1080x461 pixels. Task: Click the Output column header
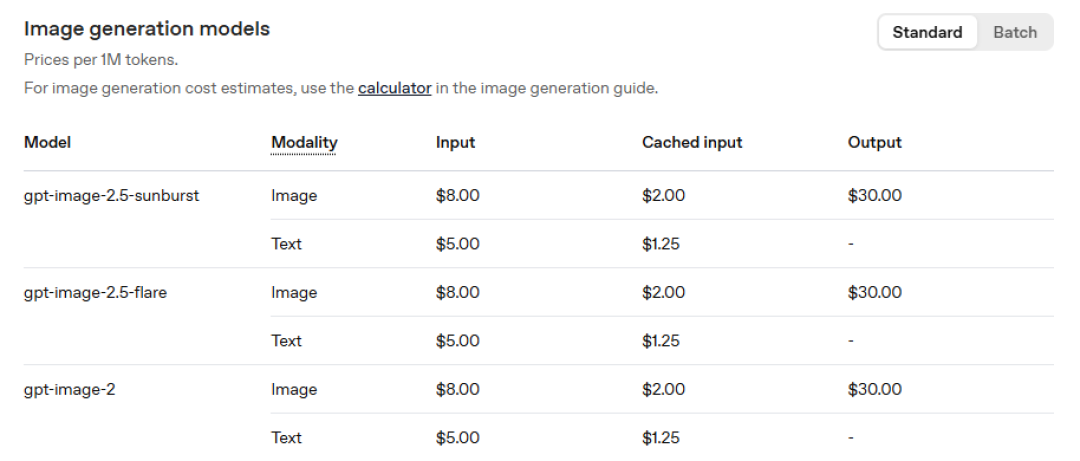click(875, 143)
